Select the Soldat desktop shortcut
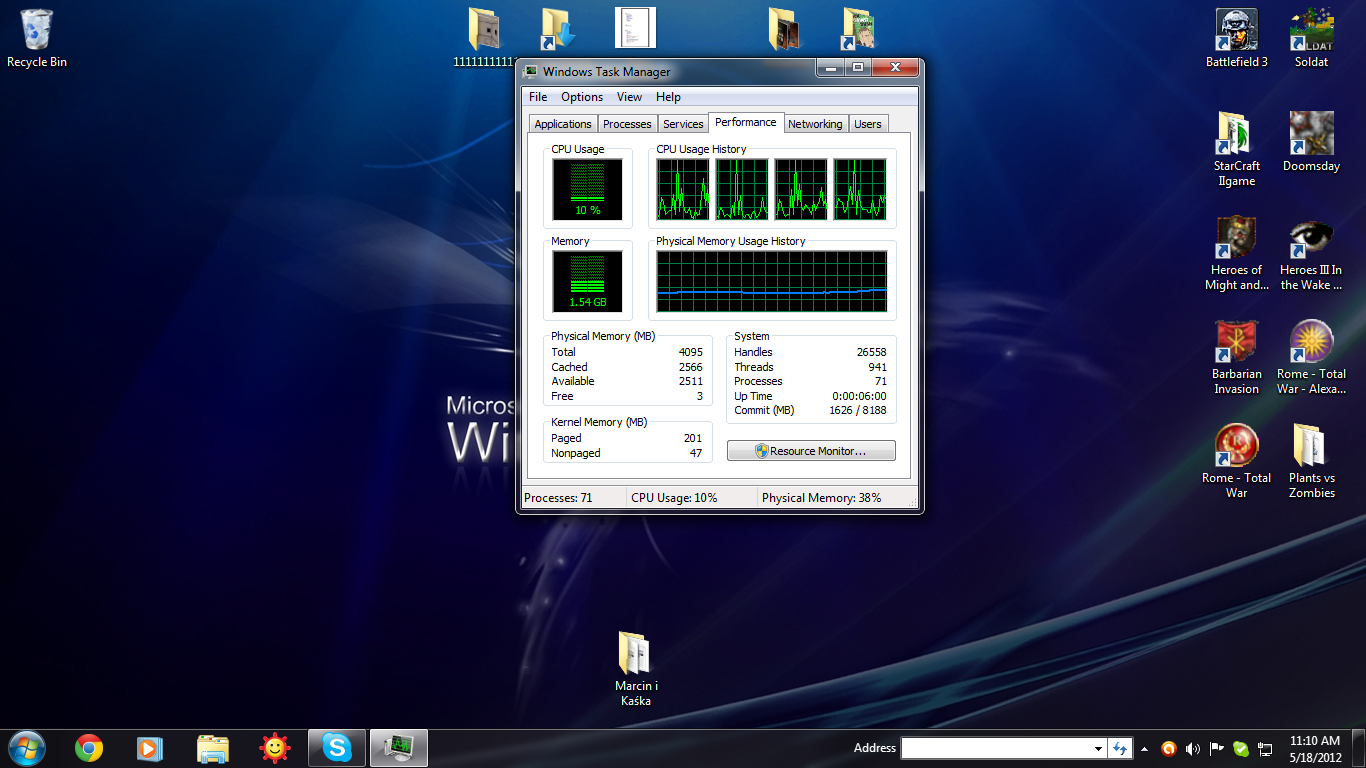This screenshot has height=768, width=1366. tap(1311, 39)
